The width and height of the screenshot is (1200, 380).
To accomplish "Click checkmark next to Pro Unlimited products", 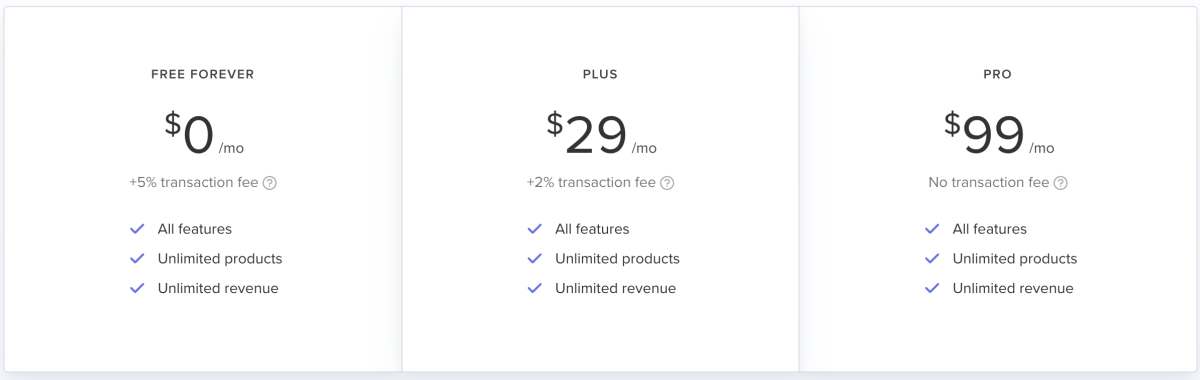I will [932, 258].
